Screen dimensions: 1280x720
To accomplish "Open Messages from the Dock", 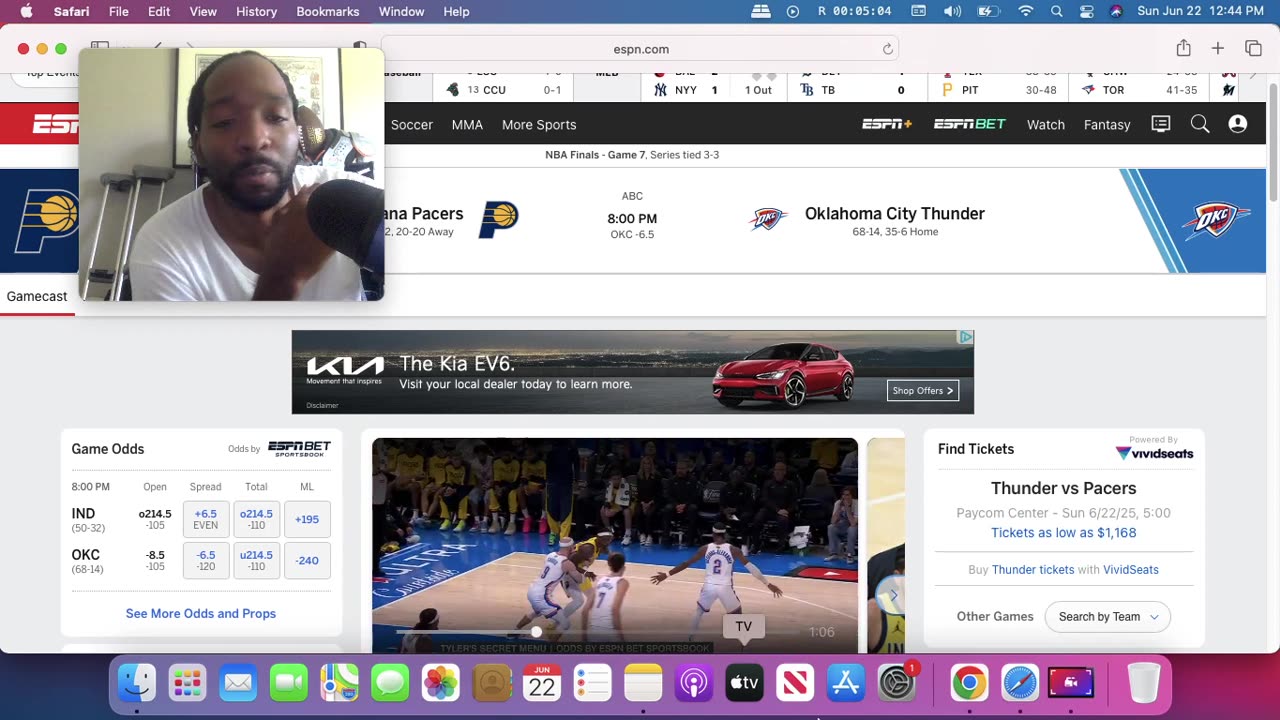I will 390,683.
